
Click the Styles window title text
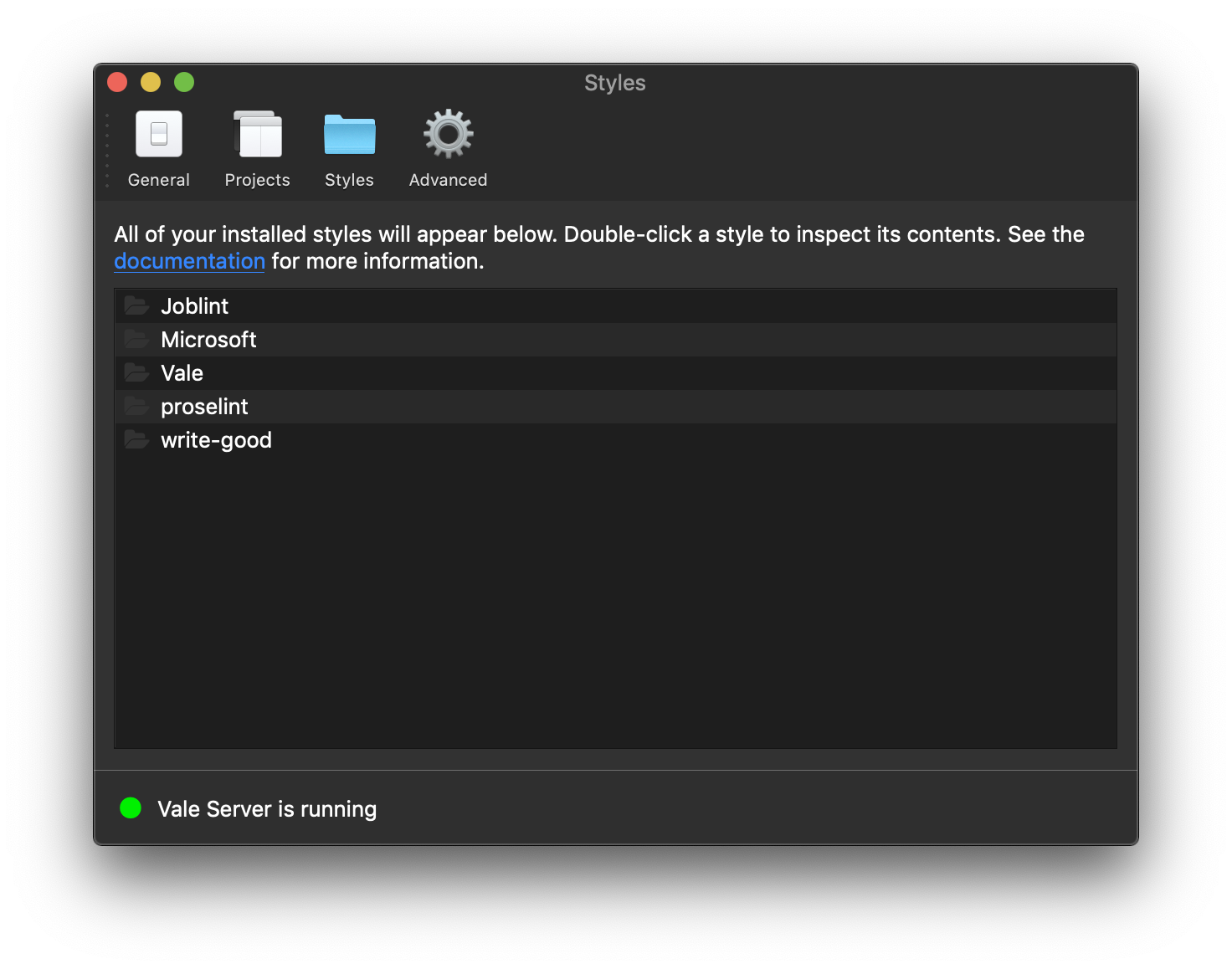coord(615,83)
